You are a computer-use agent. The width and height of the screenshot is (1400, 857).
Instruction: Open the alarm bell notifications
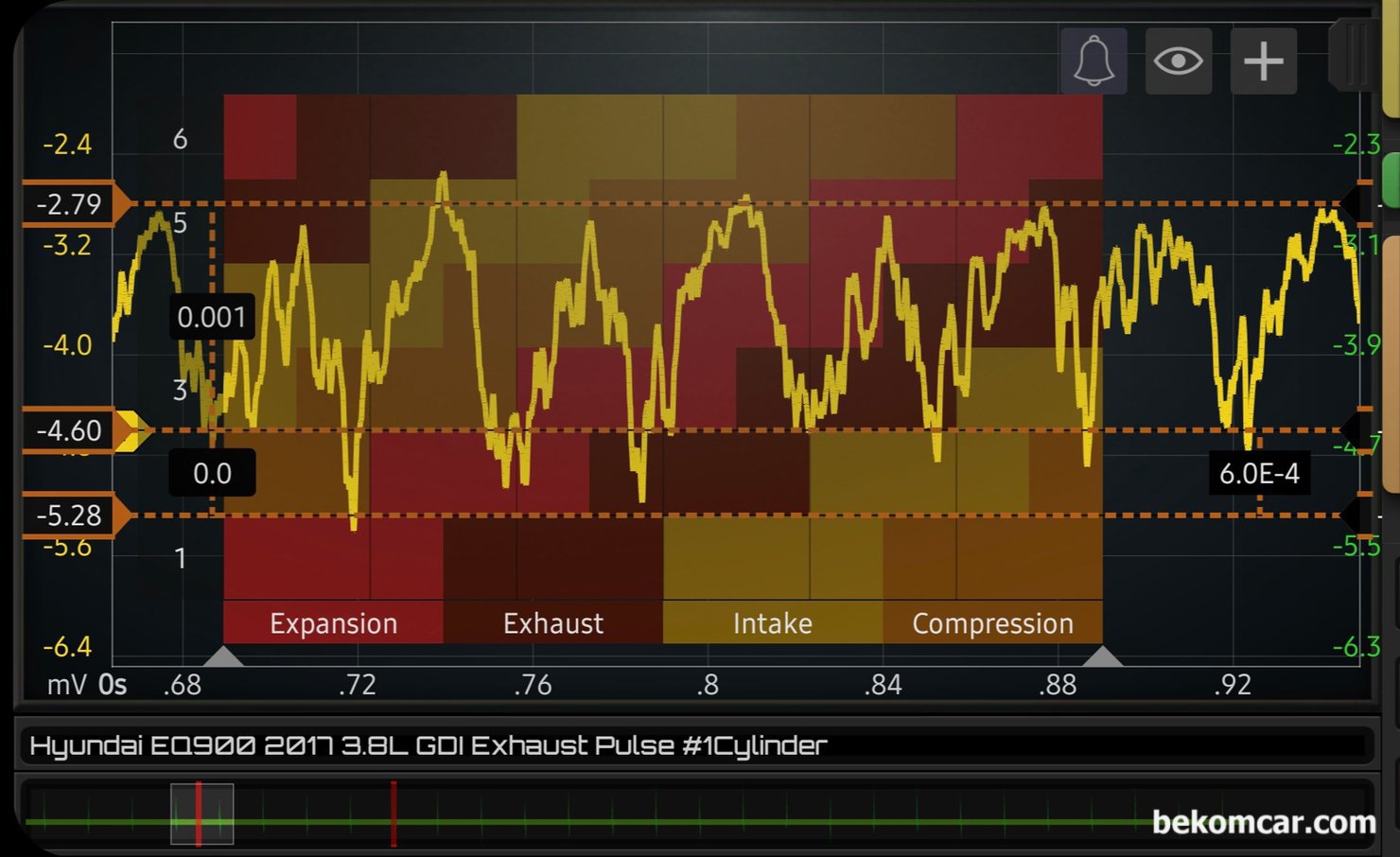[x=1094, y=61]
